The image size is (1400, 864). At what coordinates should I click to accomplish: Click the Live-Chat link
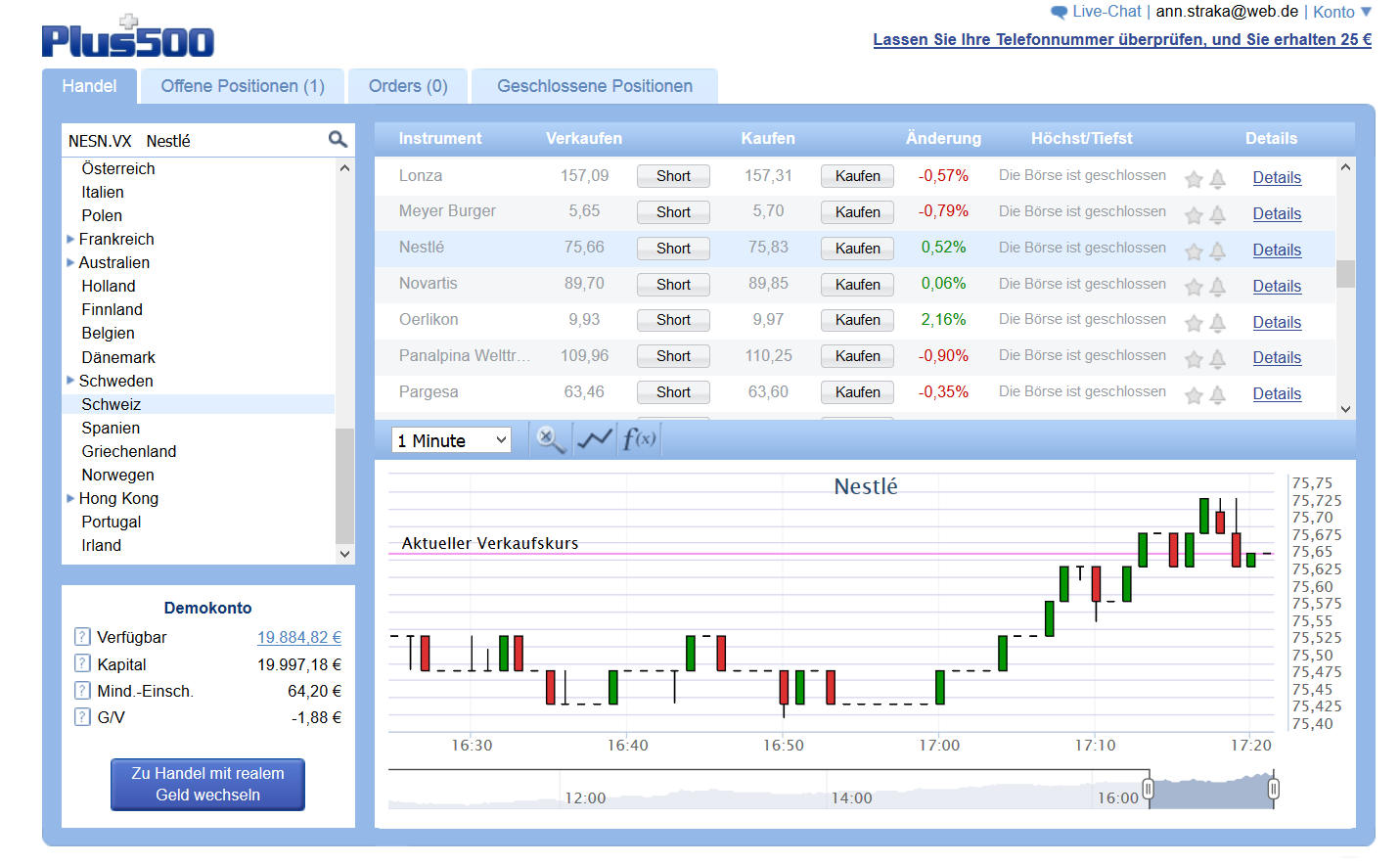click(x=1106, y=12)
